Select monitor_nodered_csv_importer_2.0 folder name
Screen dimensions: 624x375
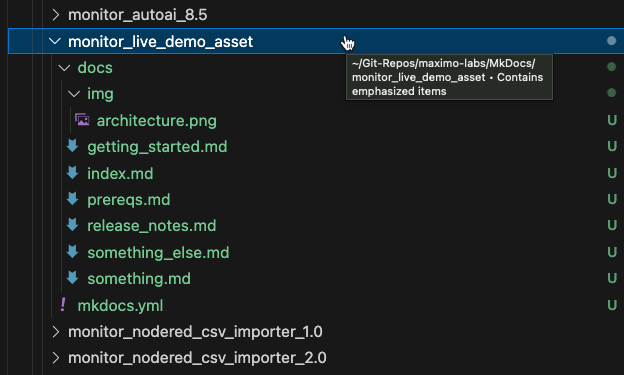click(x=197, y=358)
